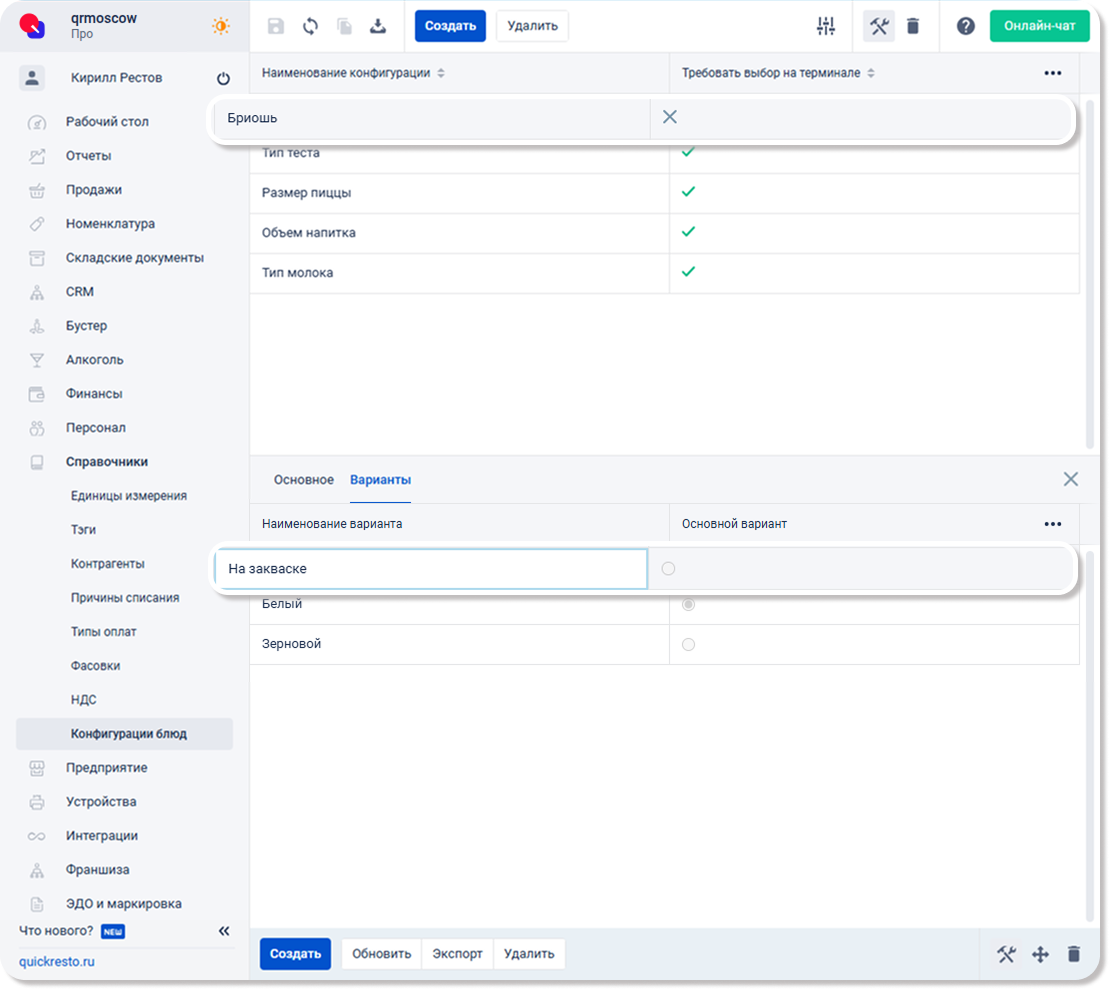Select Конфигурации блюд submenu item
This screenshot has height=989, width=1109.
tap(124, 734)
